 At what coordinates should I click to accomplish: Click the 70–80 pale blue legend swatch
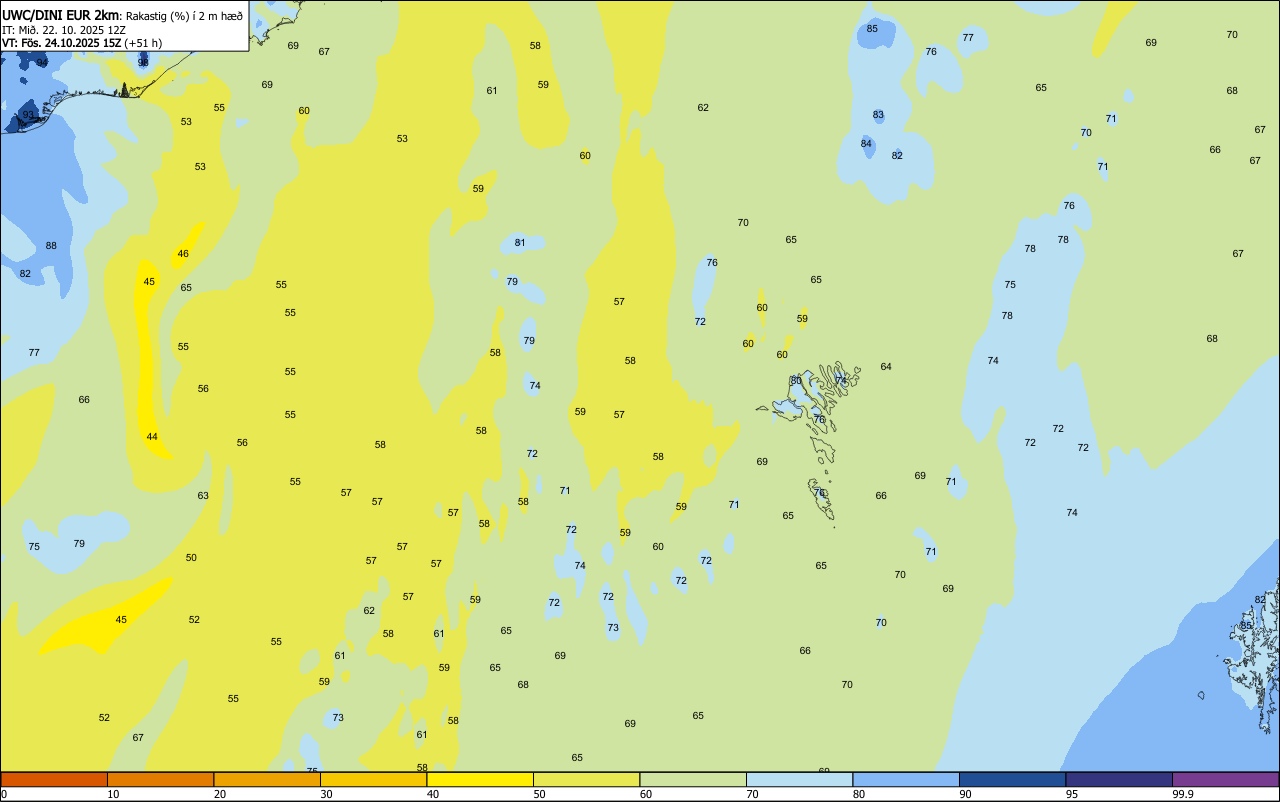pyautogui.click(x=799, y=779)
